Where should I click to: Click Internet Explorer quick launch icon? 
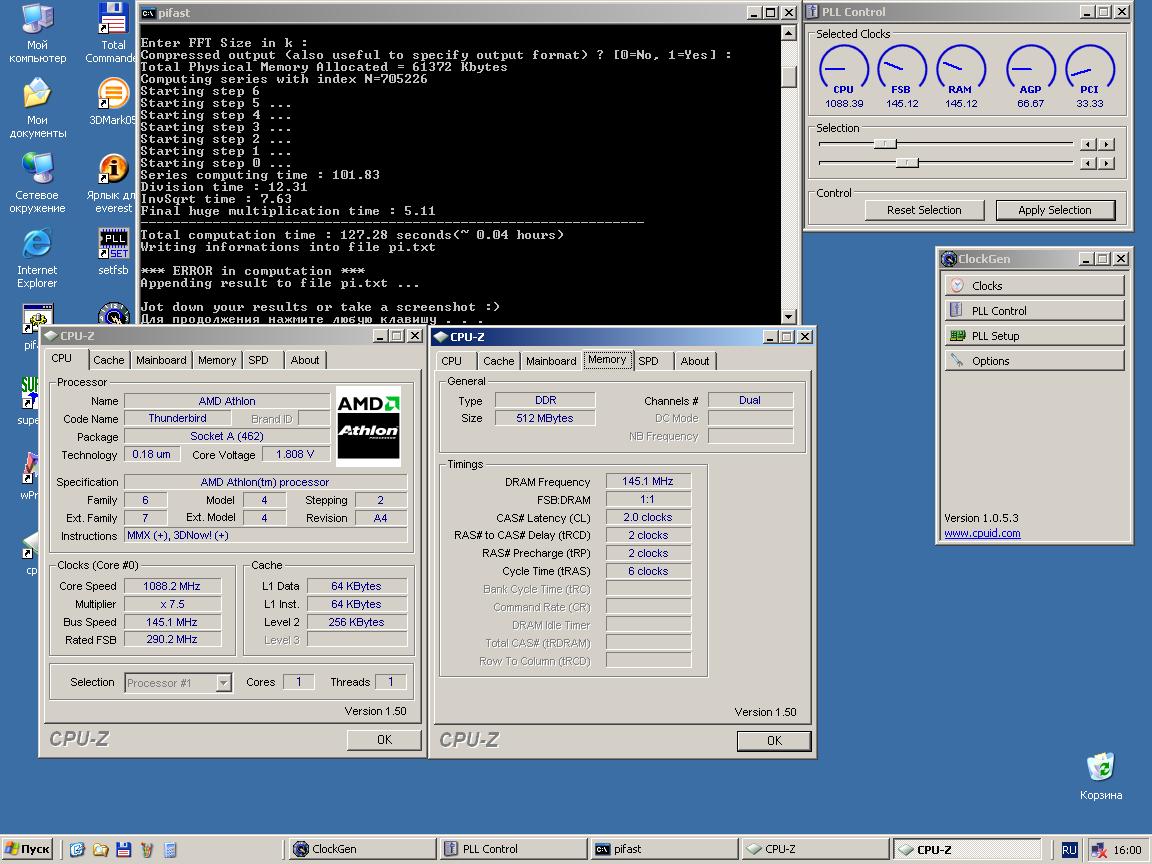pos(77,849)
